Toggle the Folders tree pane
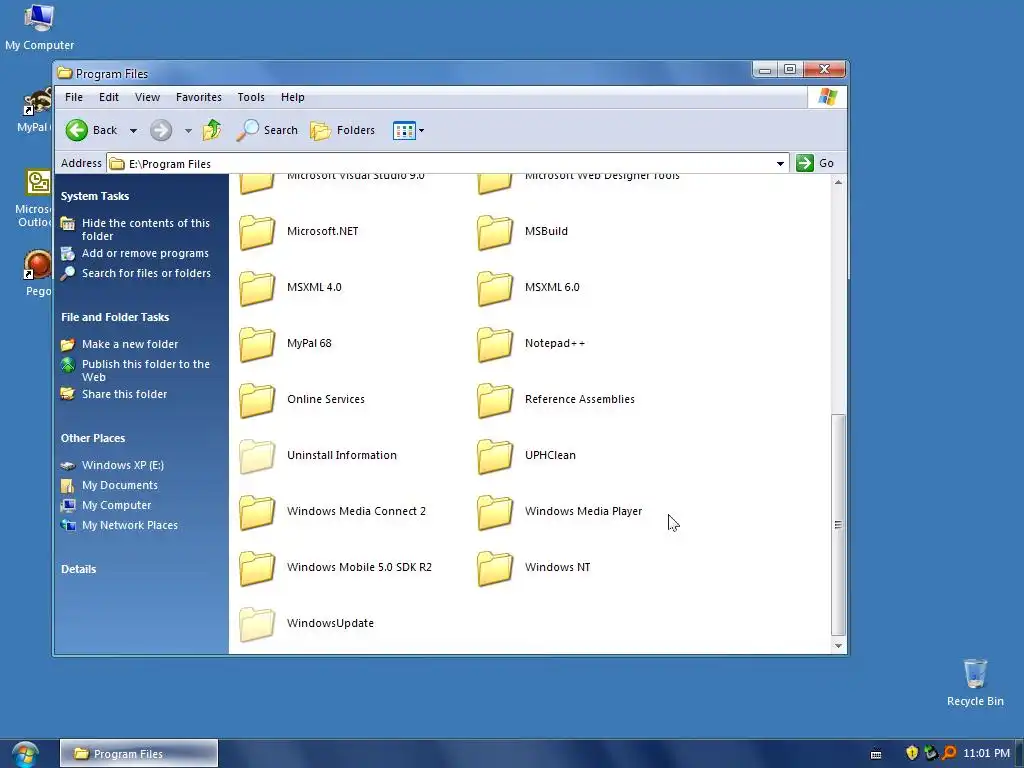The image size is (1024, 768). pyautogui.click(x=343, y=131)
